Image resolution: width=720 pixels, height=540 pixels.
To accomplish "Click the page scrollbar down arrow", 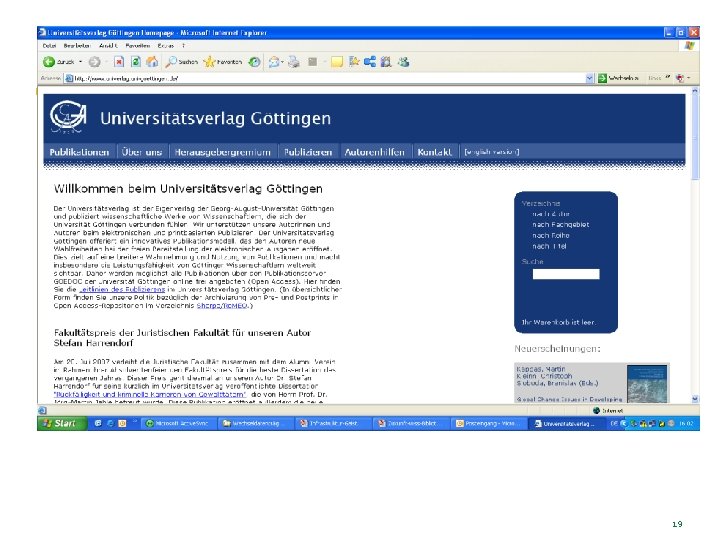I will click(x=695, y=399).
